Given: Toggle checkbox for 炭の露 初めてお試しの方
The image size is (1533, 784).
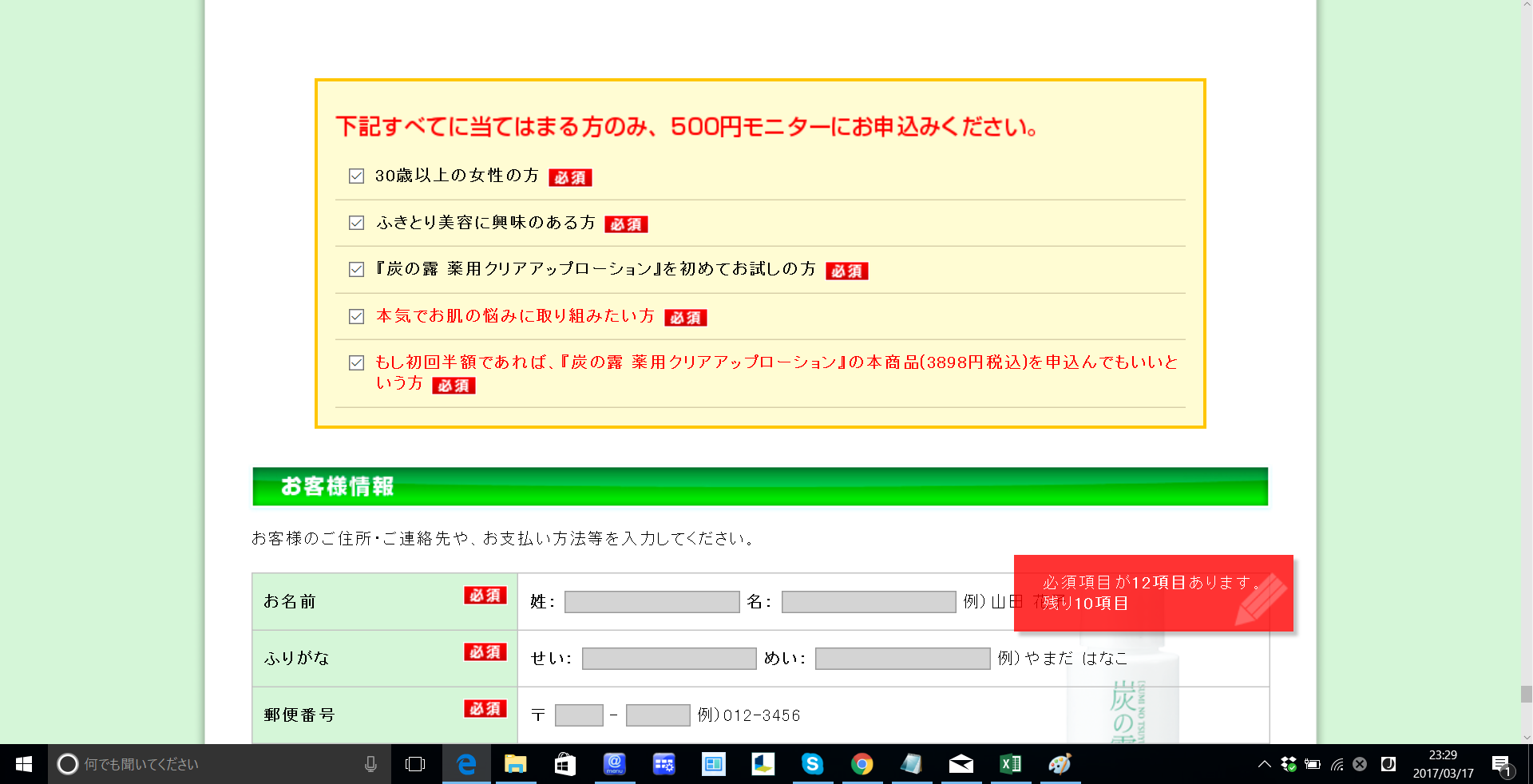Looking at the screenshot, I should [x=357, y=270].
